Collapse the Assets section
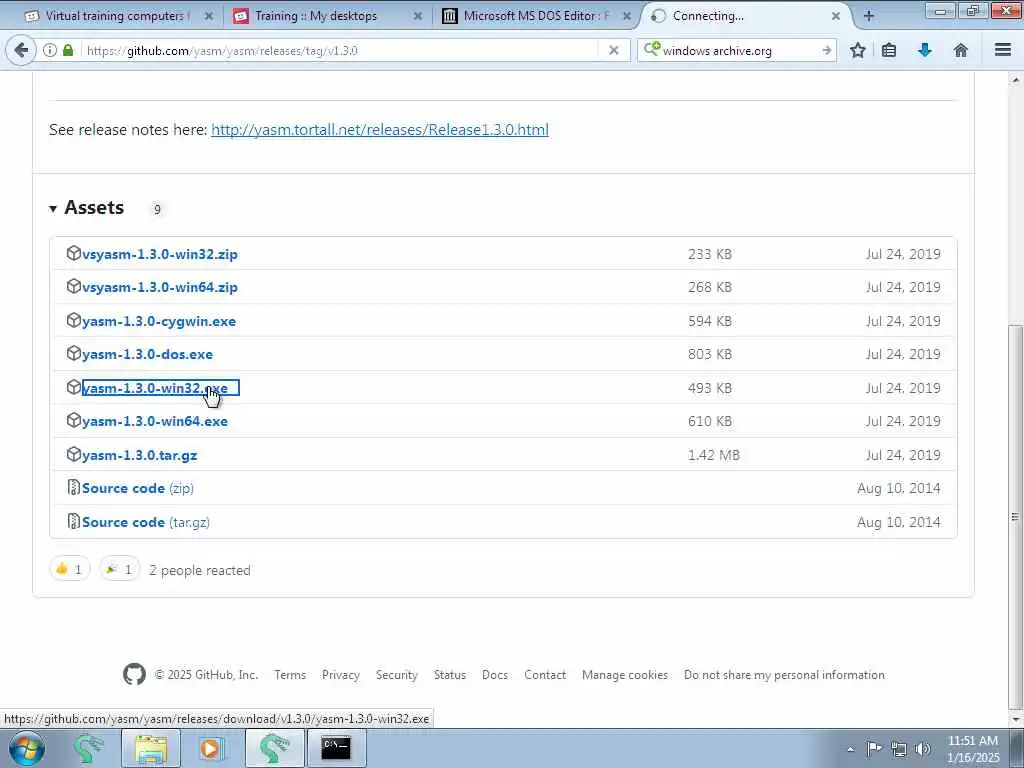Viewport: 1024px width, 768px height. (87, 208)
